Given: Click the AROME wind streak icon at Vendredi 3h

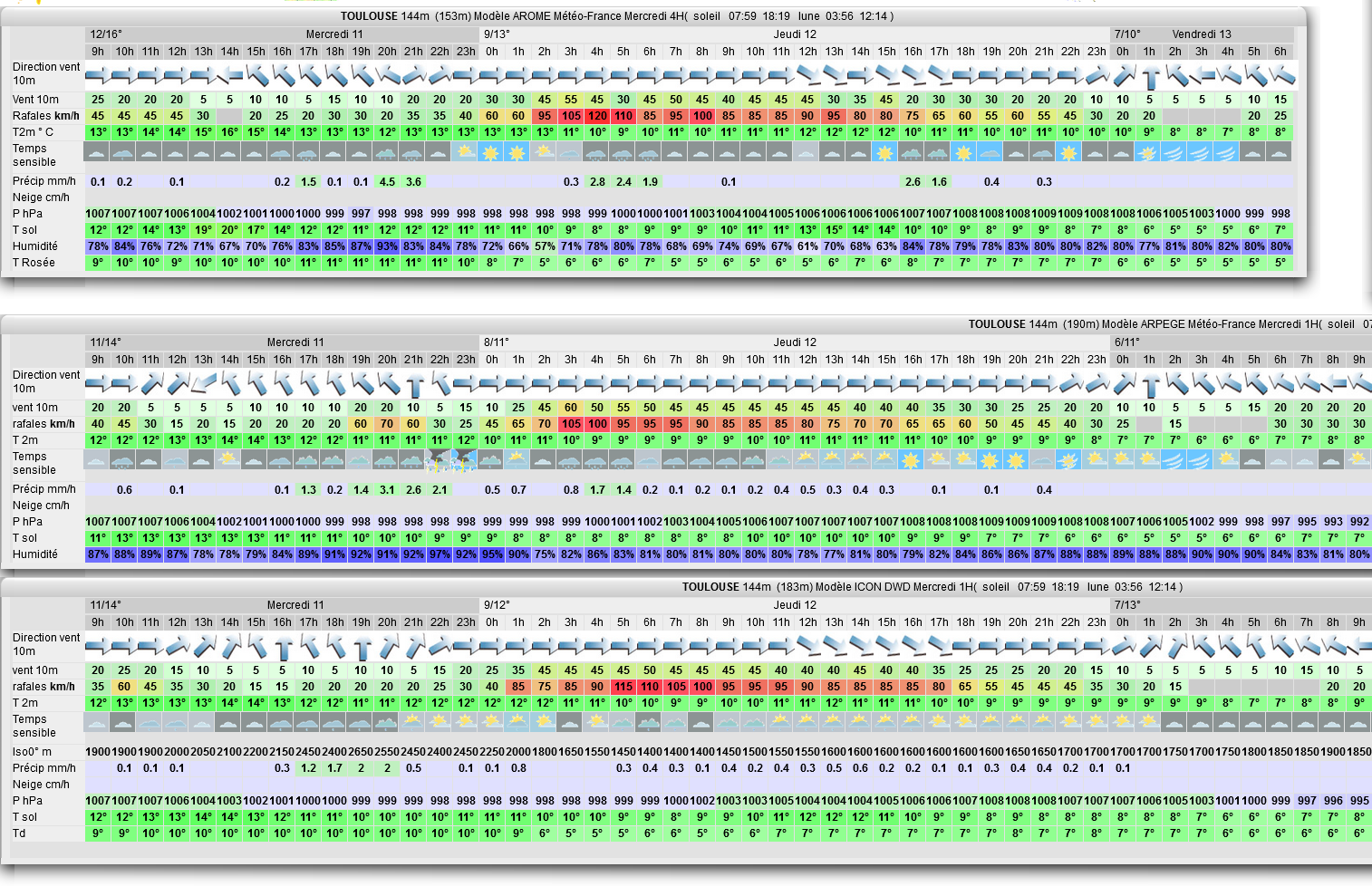Looking at the screenshot, I should tap(1202, 153).
